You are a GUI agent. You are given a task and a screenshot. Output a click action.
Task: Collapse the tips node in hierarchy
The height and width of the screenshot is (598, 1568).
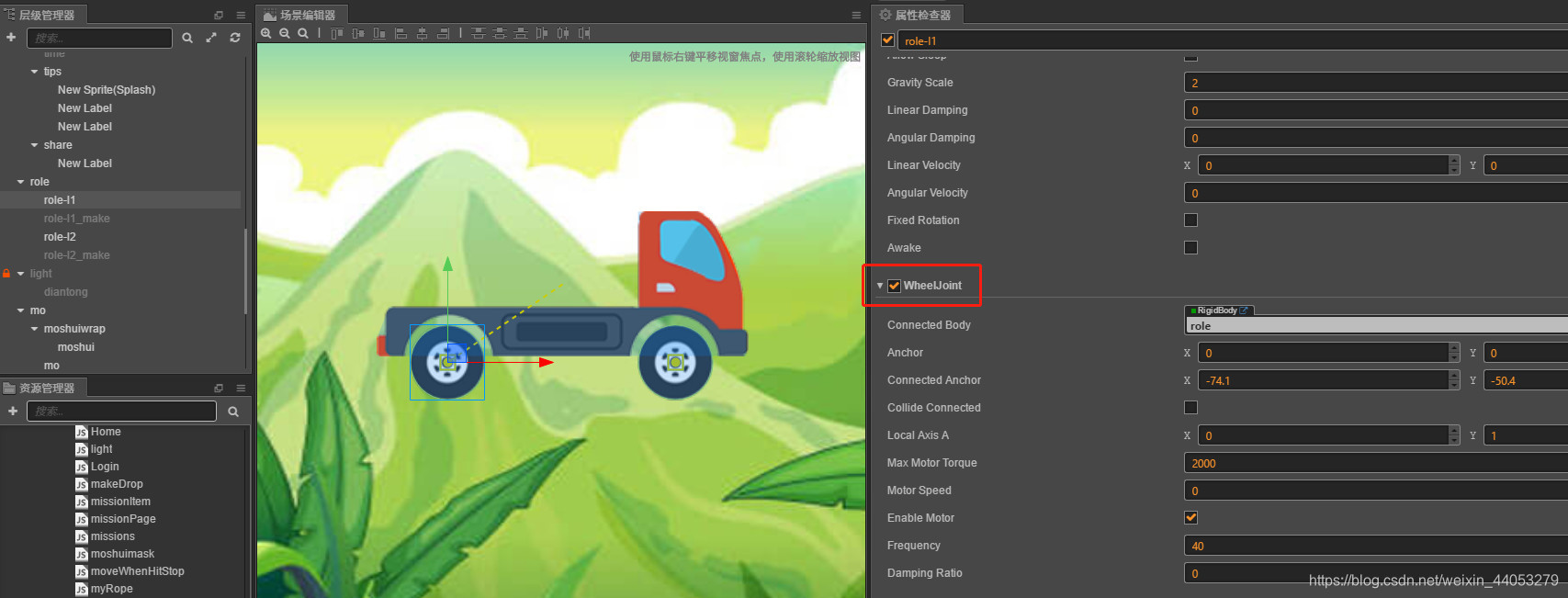point(35,72)
